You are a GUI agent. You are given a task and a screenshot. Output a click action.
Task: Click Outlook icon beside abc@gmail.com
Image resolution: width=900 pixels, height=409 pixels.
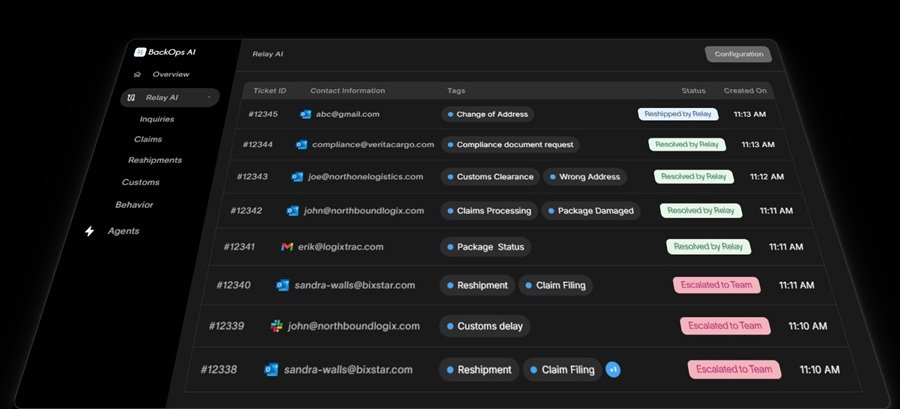(x=305, y=114)
